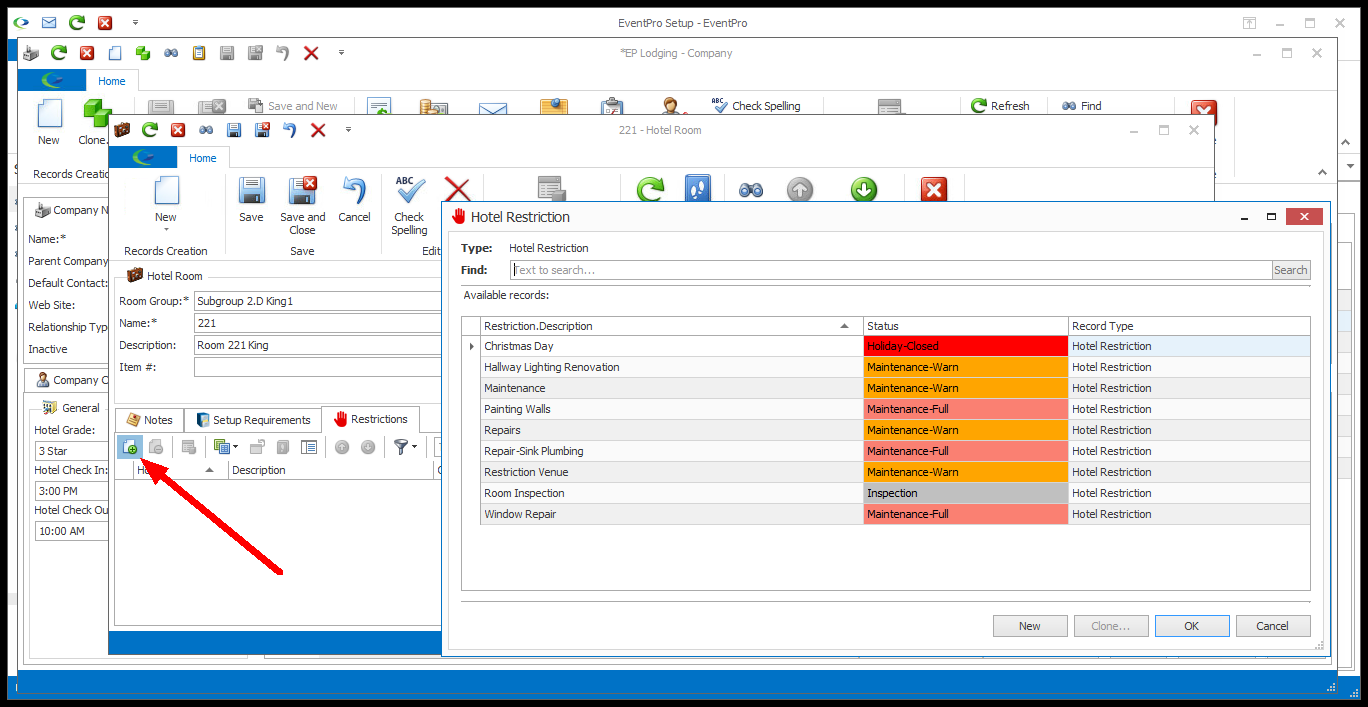The width and height of the screenshot is (1368, 707).
Task: Open quick access dropdown in EP Lodging title bar
Action: coord(341,53)
